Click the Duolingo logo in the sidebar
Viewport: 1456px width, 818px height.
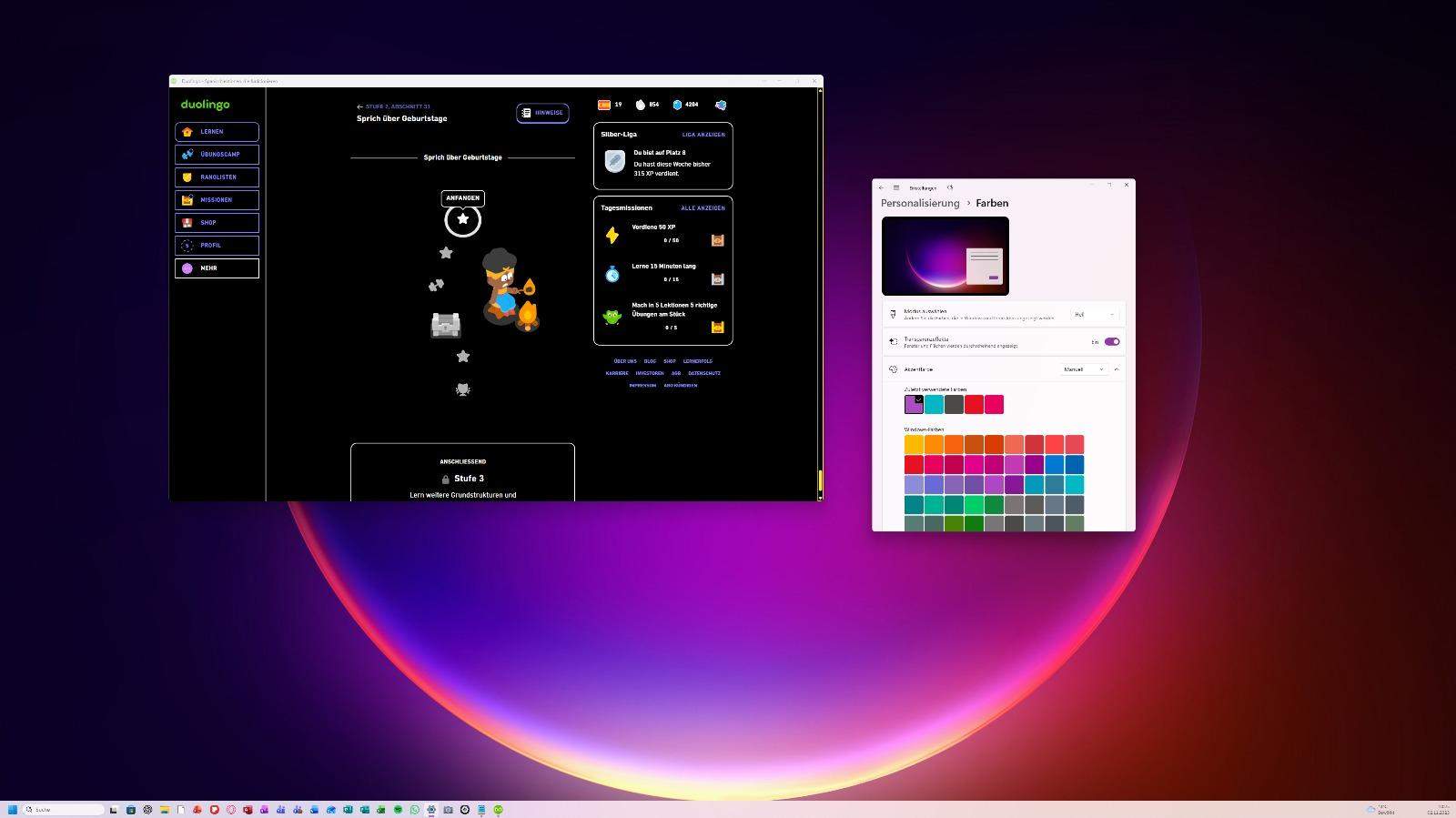pos(206,105)
